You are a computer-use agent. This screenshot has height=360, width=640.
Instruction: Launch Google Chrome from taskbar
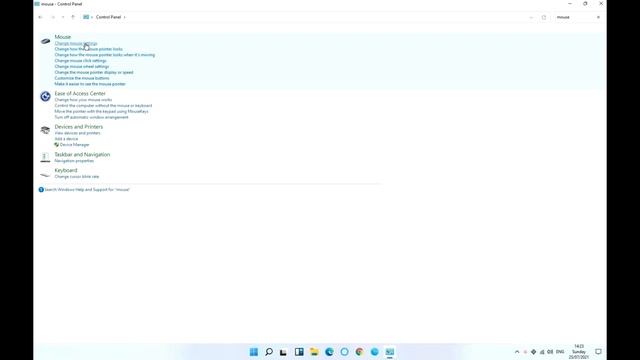(359, 352)
